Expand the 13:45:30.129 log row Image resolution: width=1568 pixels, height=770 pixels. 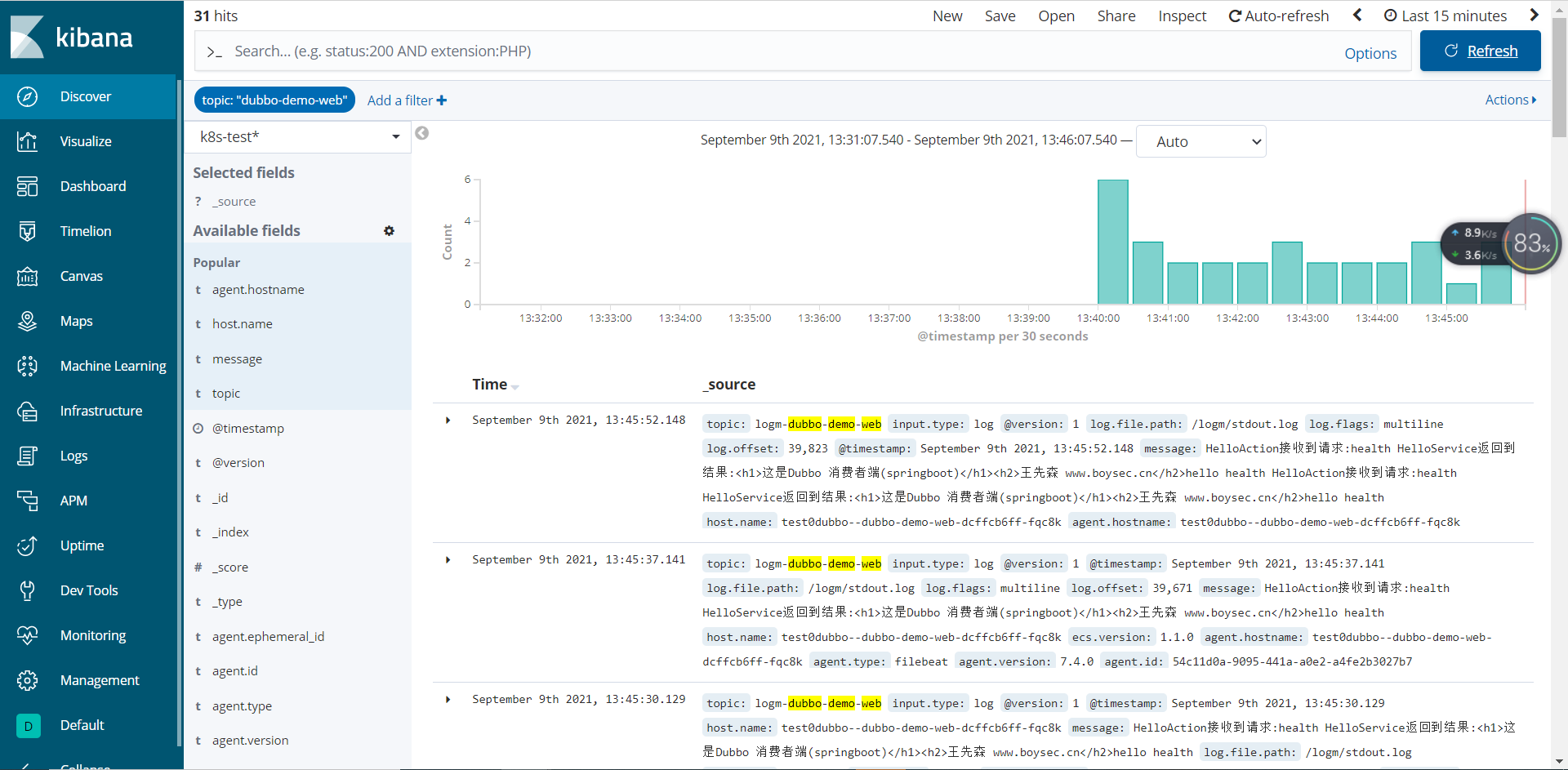448,700
